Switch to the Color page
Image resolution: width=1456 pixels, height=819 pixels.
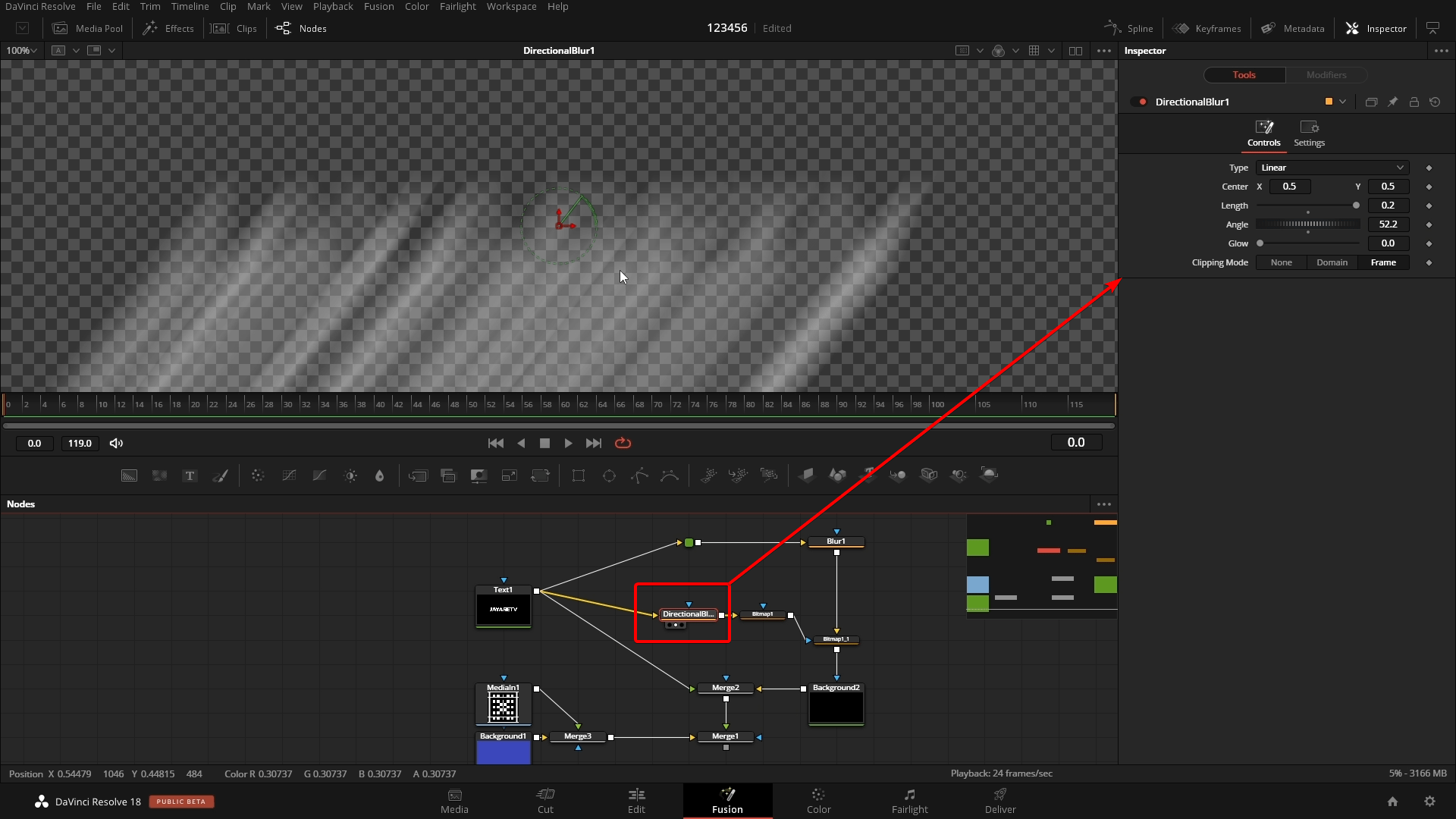[818, 801]
